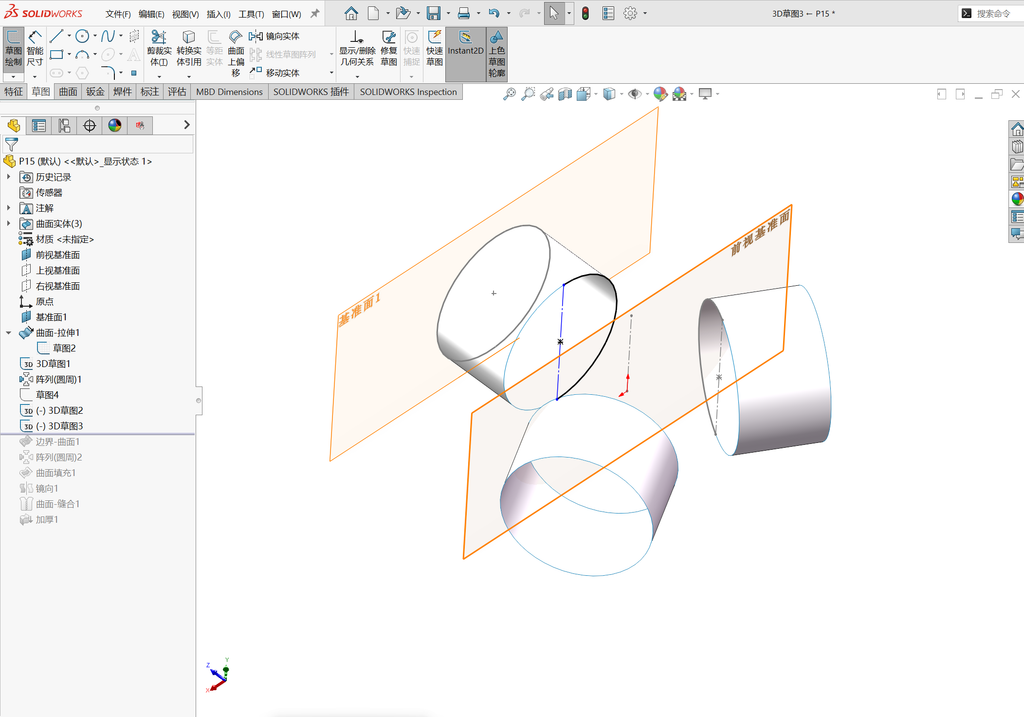Click the Mirror Entities (镜向实体) tool
1024x717 pixels.
point(274,36)
